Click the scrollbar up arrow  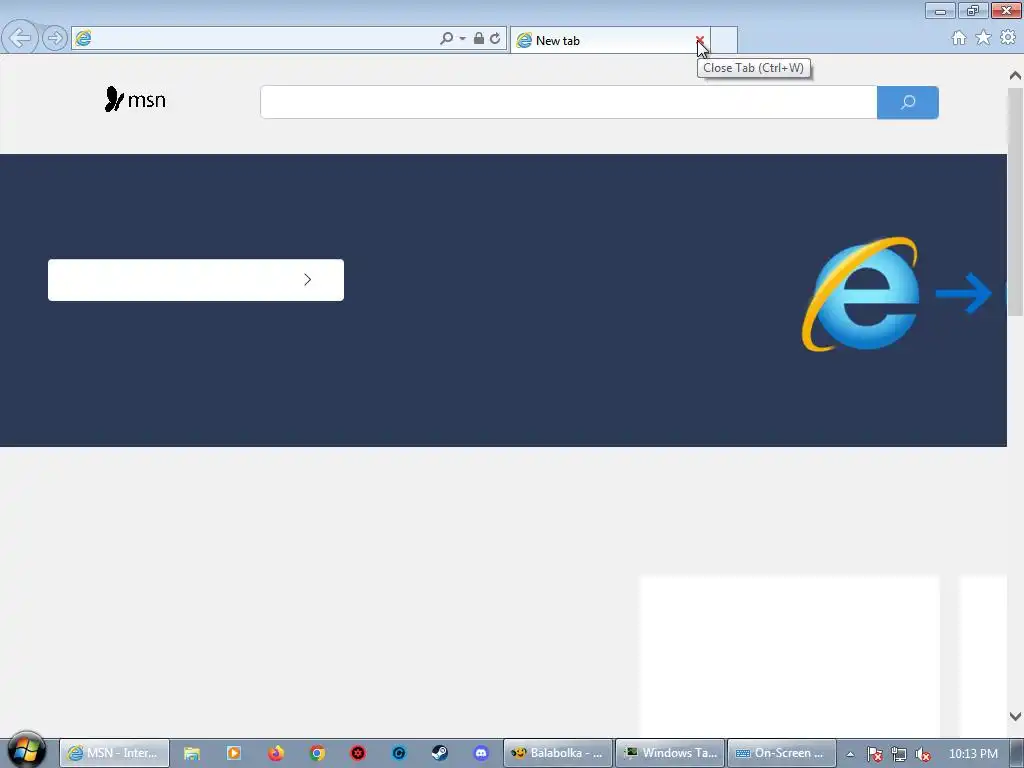coord(1015,76)
